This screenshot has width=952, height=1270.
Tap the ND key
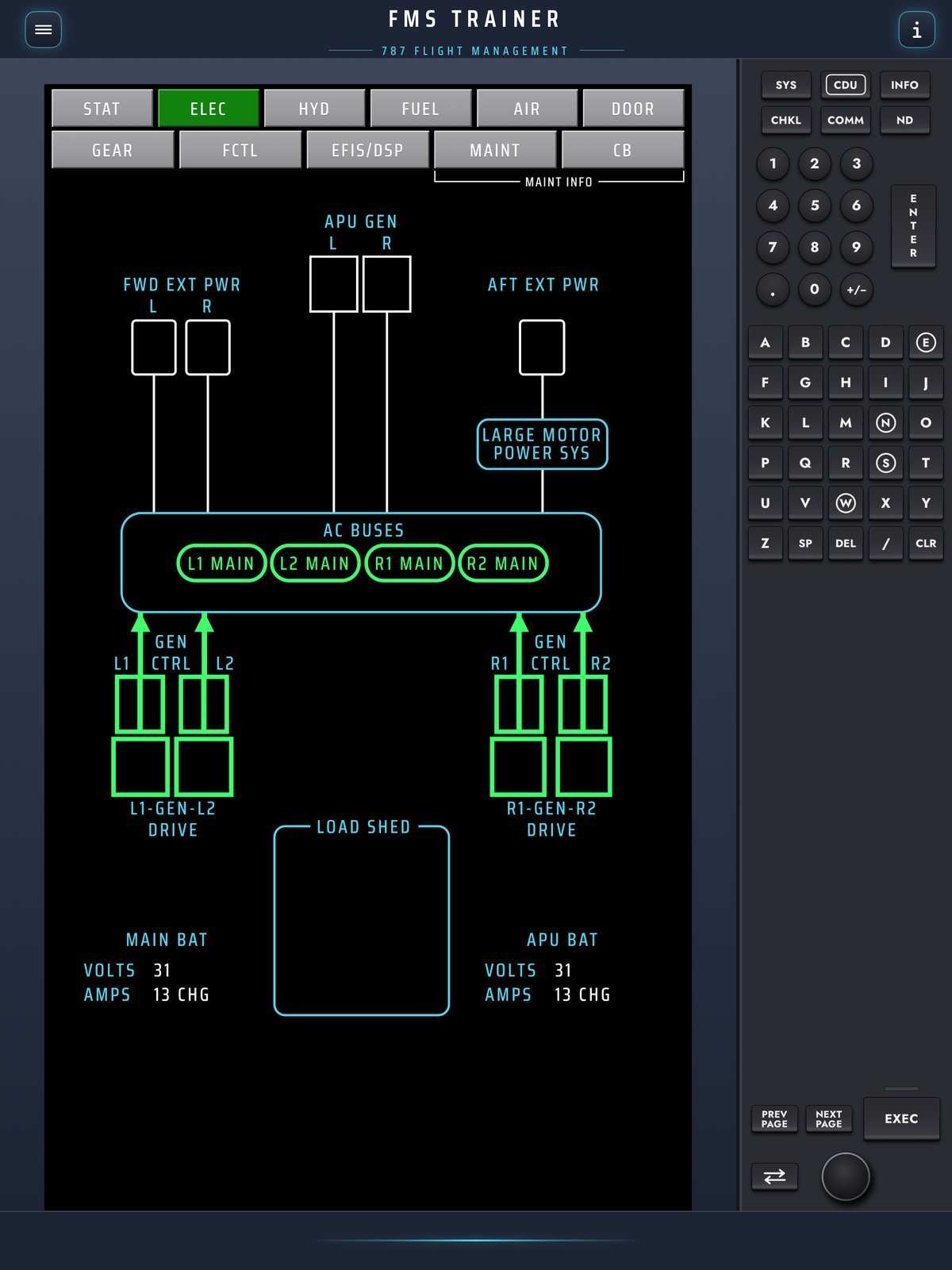click(x=904, y=120)
